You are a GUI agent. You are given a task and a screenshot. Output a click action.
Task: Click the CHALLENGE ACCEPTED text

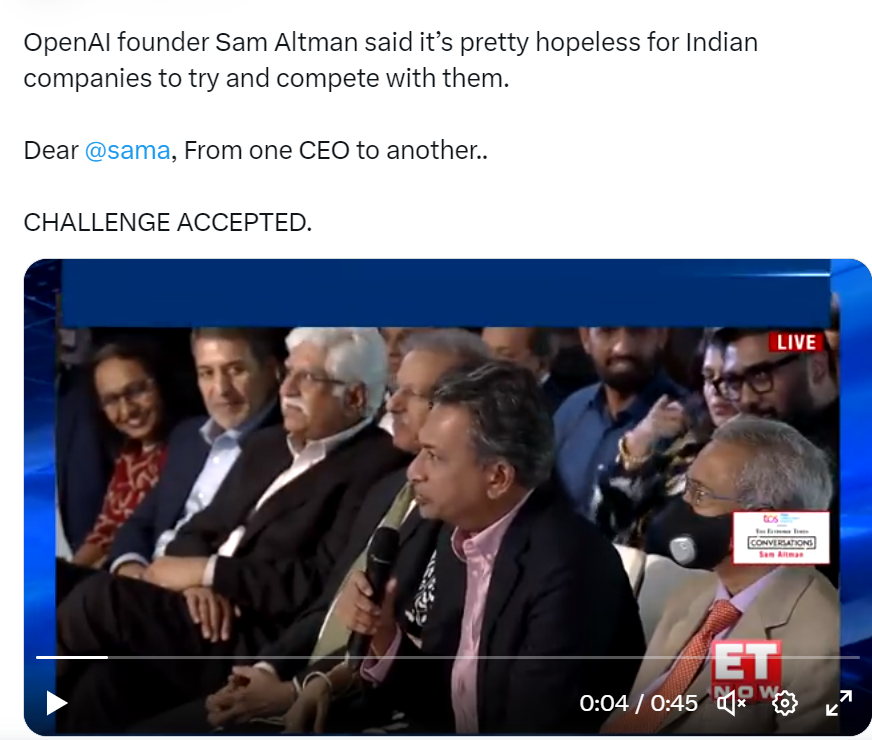pyautogui.click(x=168, y=223)
